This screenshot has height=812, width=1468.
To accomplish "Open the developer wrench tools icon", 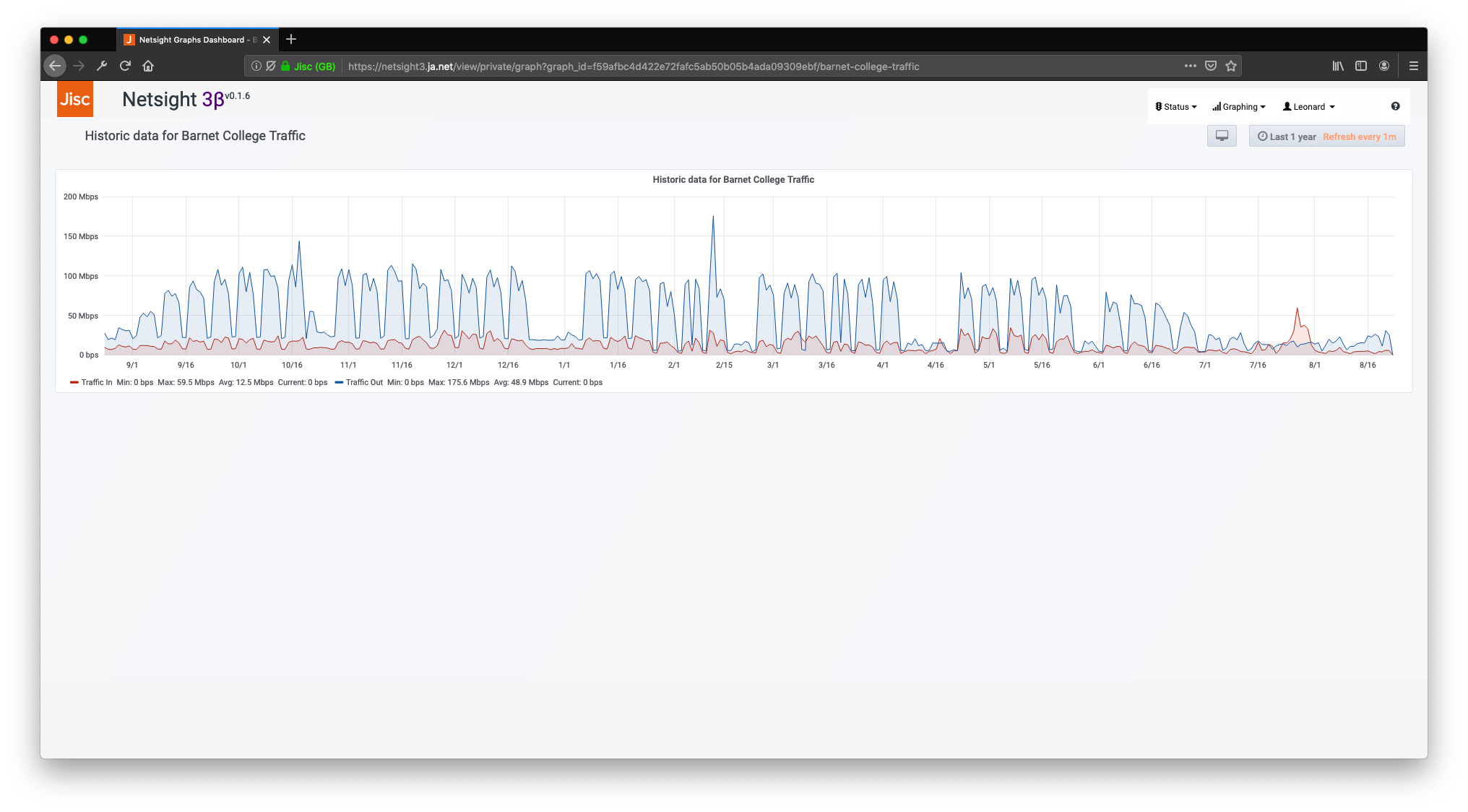I will click(x=102, y=66).
